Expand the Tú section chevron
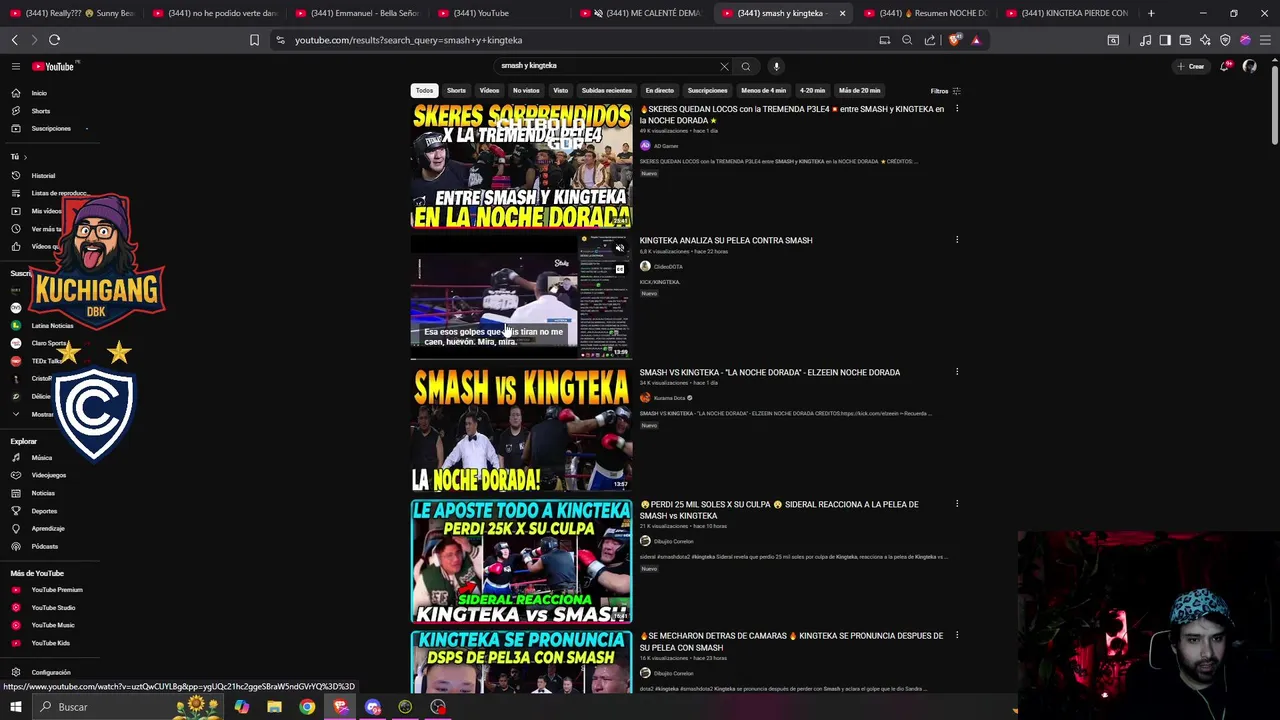Image resolution: width=1280 pixels, height=720 pixels. (x=25, y=157)
